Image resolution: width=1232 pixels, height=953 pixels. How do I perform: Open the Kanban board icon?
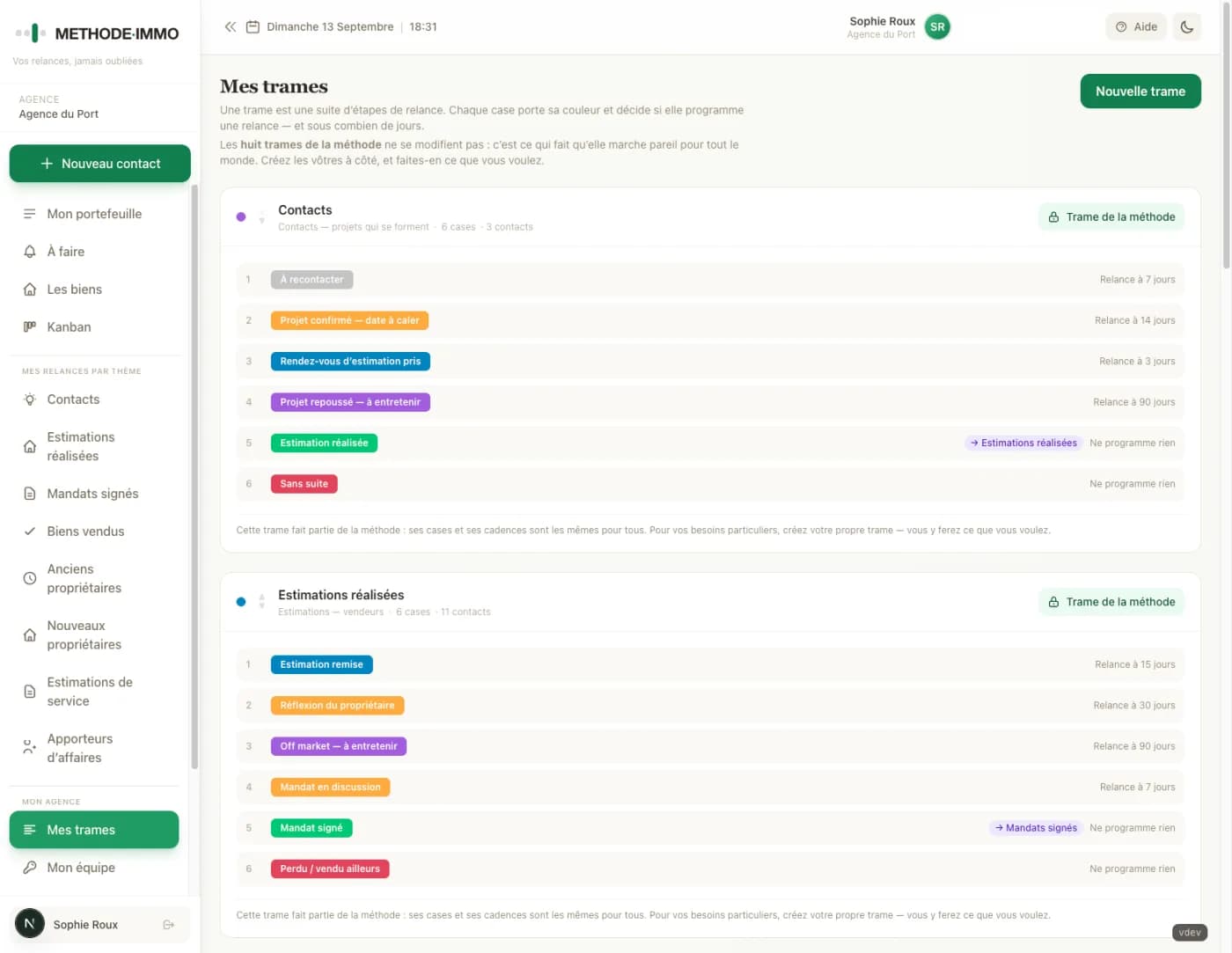click(x=30, y=327)
